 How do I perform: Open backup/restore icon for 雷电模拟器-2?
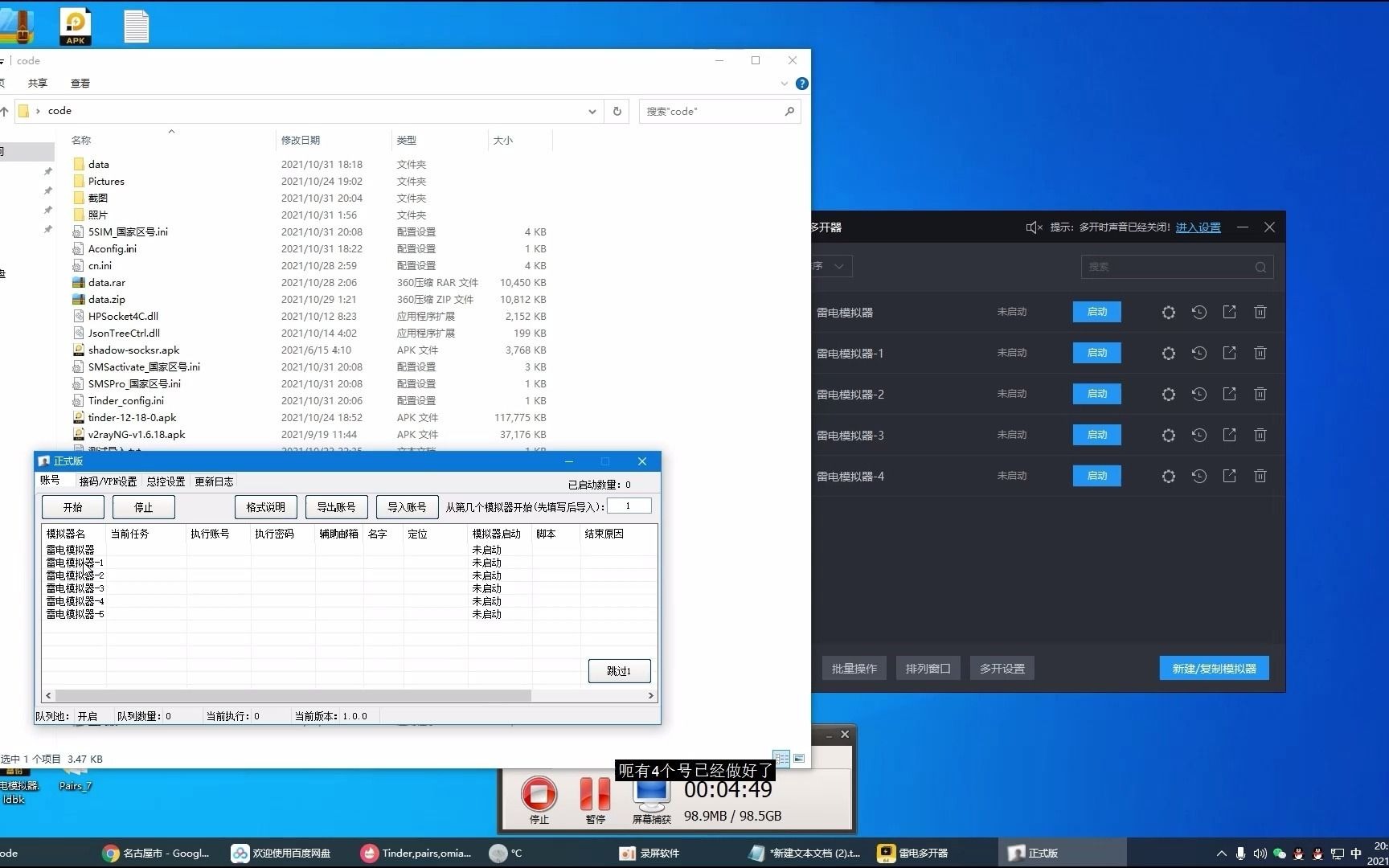tap(1199, 394)
